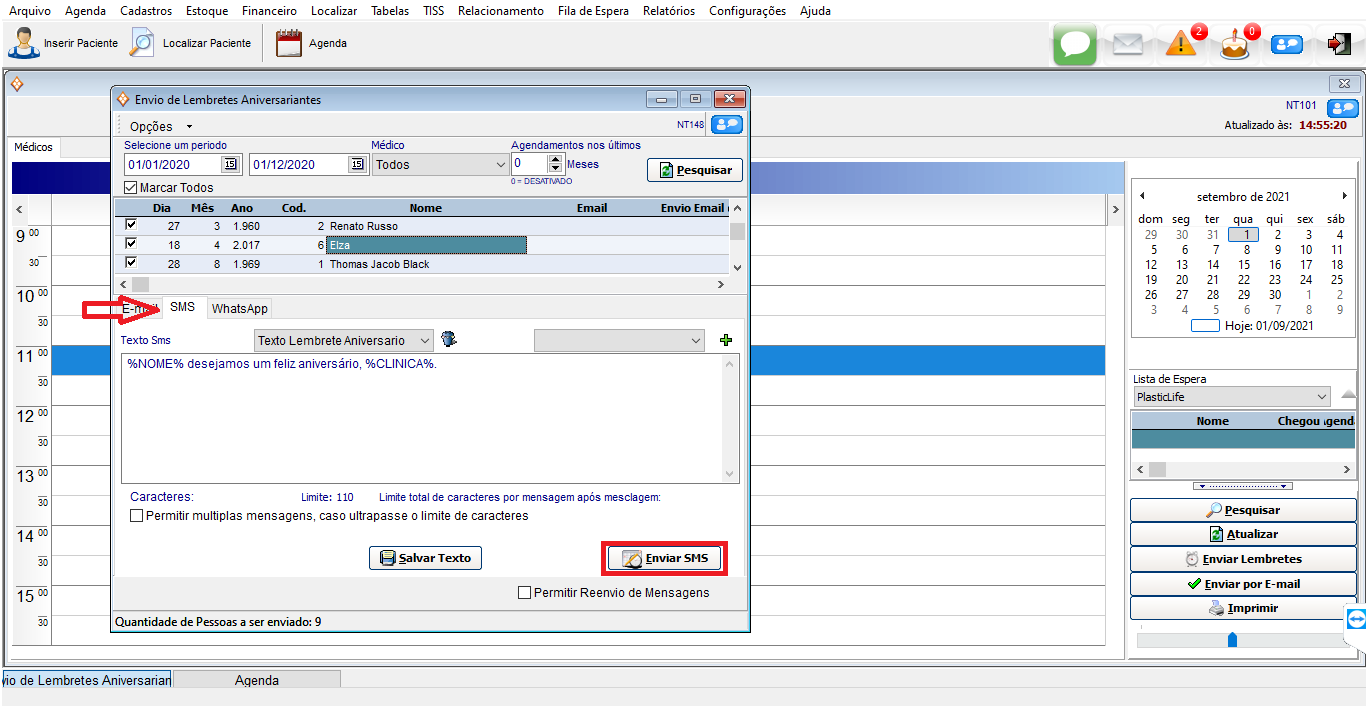1366x706 pixels.
Task: Open the envelope mail icon
Action: pos(1127,45)
